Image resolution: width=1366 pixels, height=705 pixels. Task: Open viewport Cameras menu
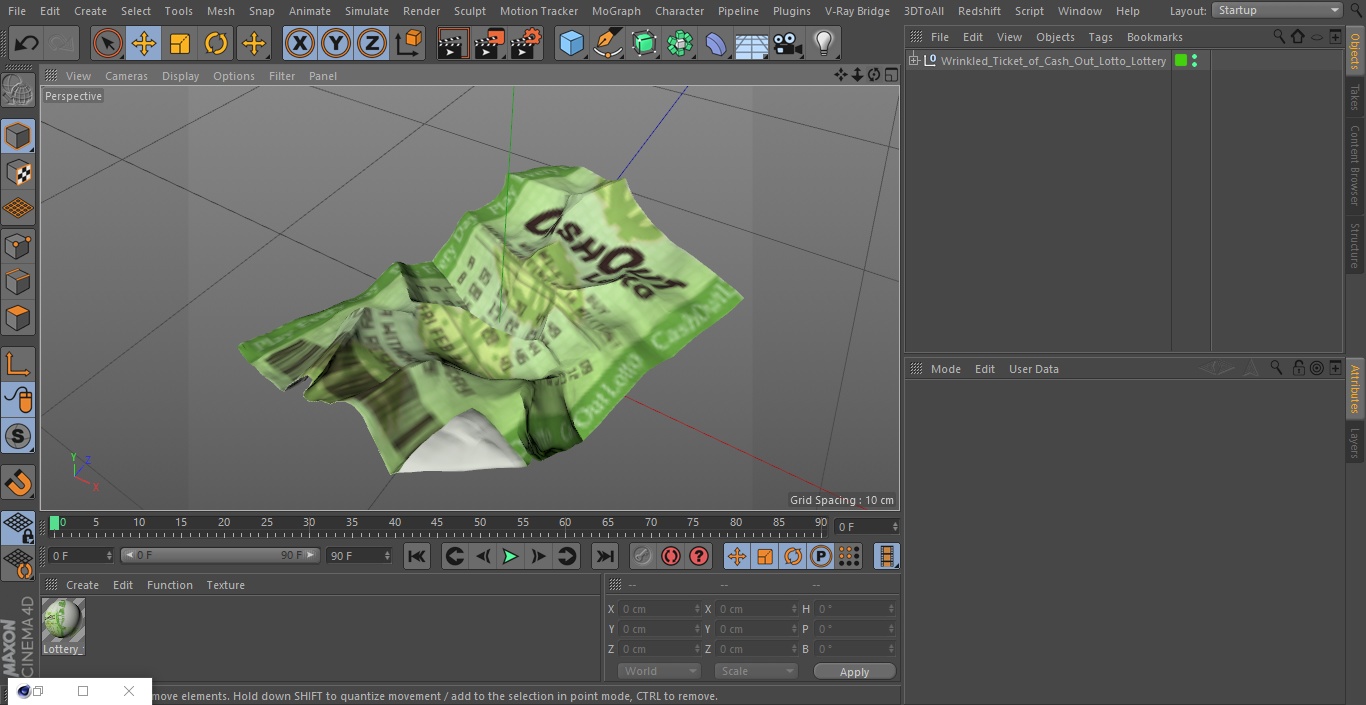(x=126, y=76)
